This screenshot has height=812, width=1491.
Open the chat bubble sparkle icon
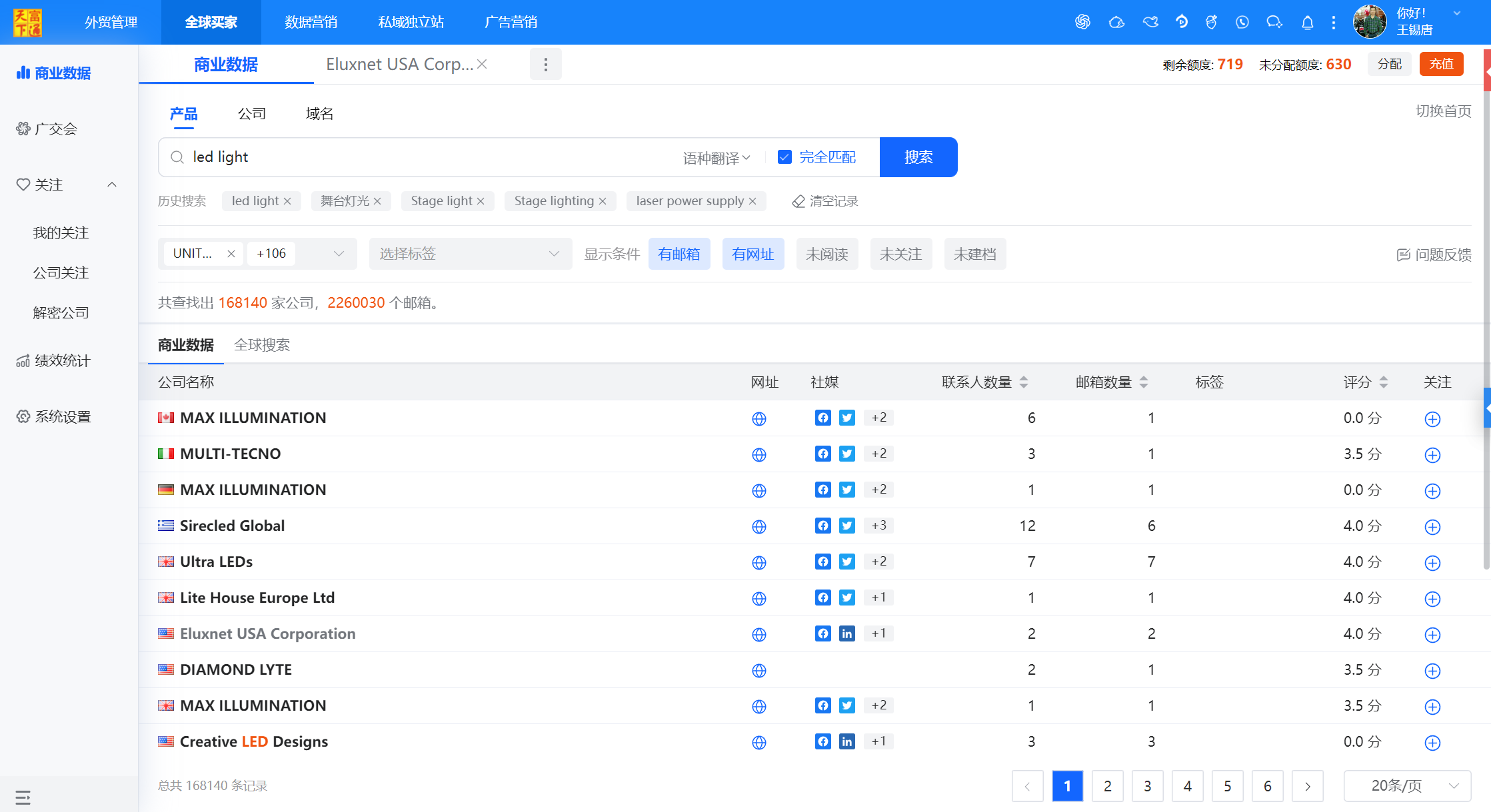[x=1274, y=22]
